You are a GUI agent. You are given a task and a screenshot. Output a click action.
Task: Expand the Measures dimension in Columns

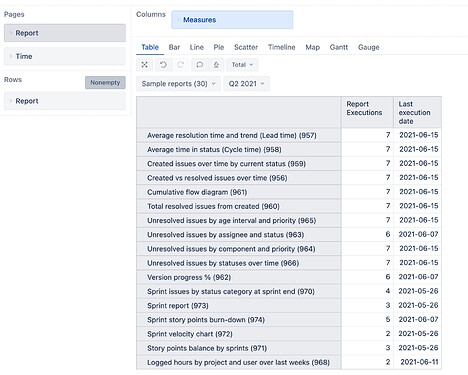tap(232, 20)
